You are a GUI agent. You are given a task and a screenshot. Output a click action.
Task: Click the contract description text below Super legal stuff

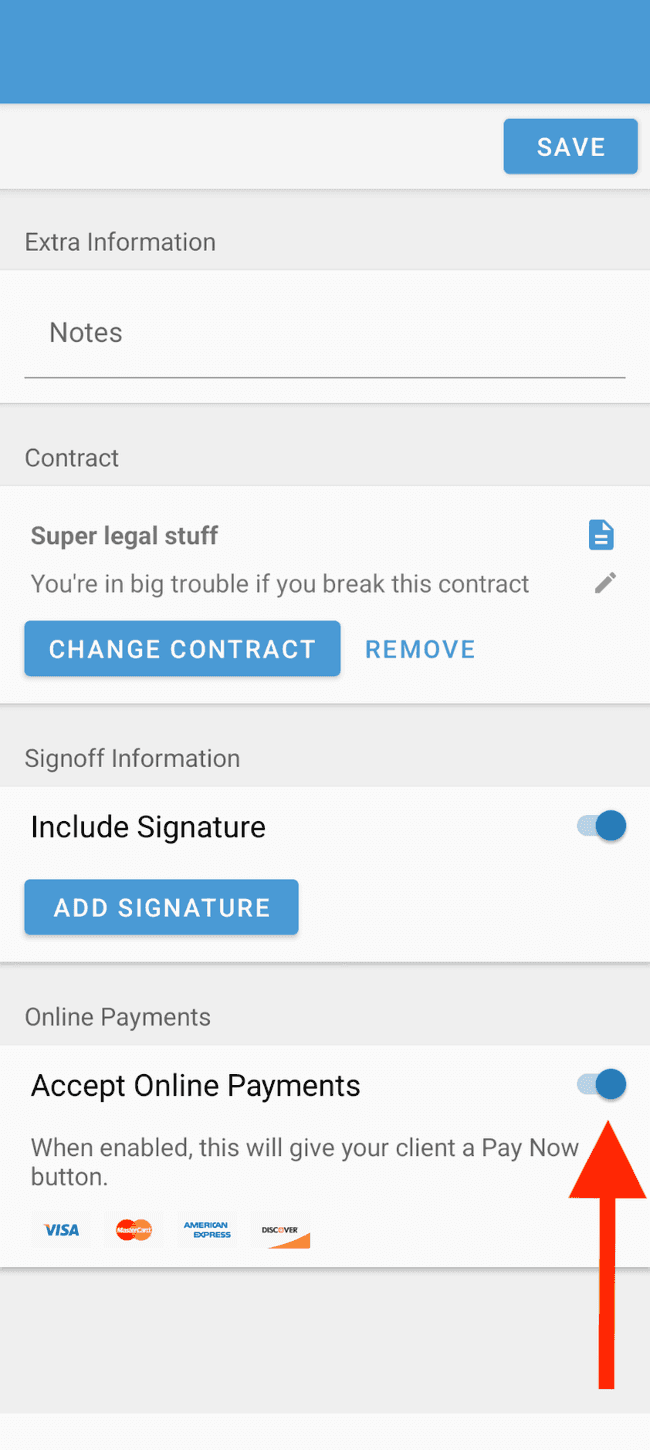tap(278, 583)
